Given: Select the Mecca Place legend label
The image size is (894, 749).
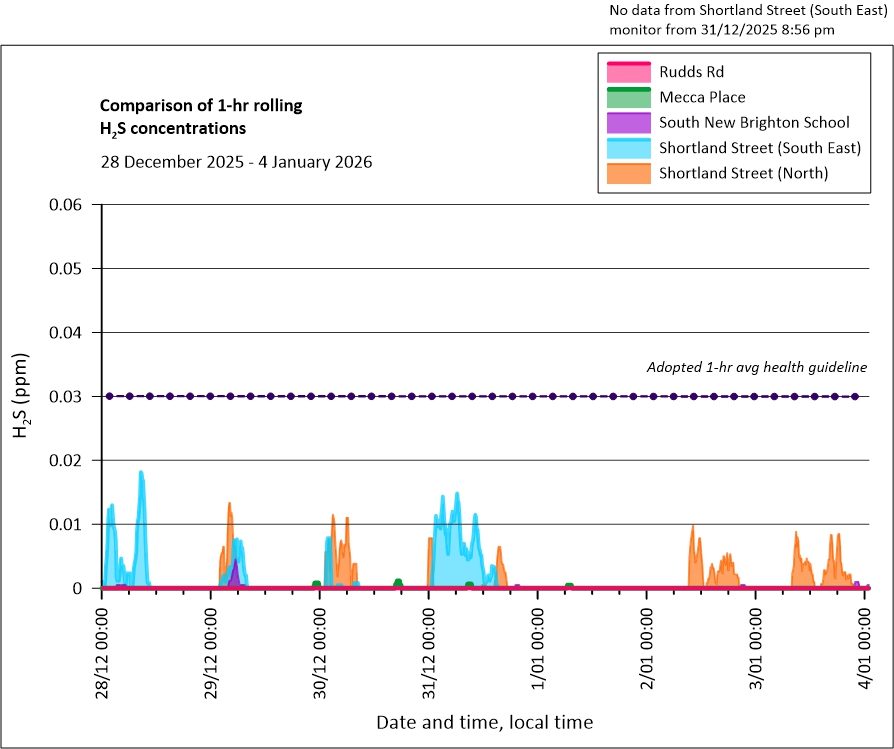Looking at the screenshot, I should point(702,97).
